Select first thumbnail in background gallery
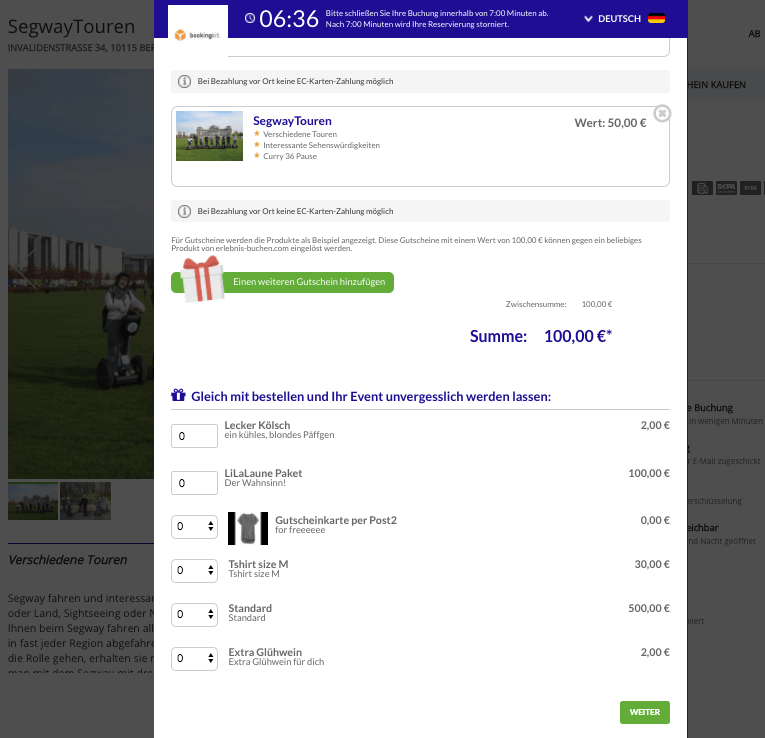 33,501
